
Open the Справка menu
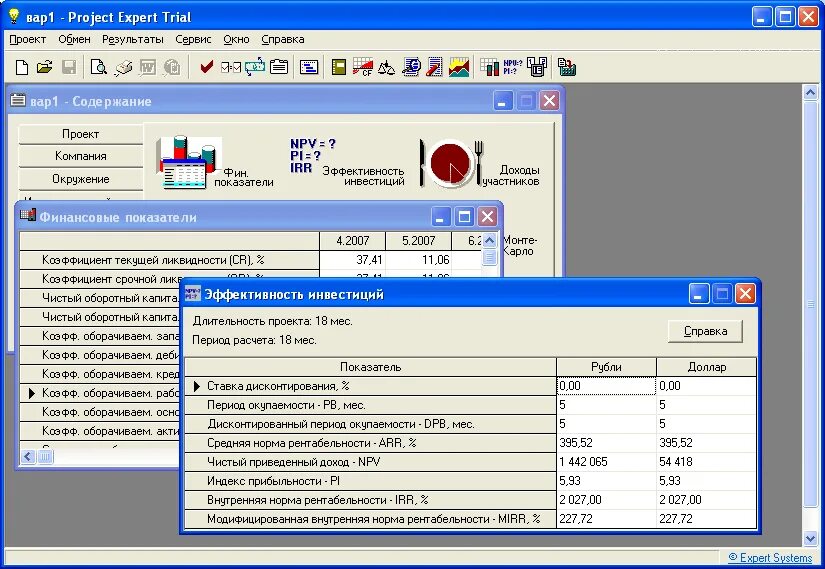click(x=283, y=39)
